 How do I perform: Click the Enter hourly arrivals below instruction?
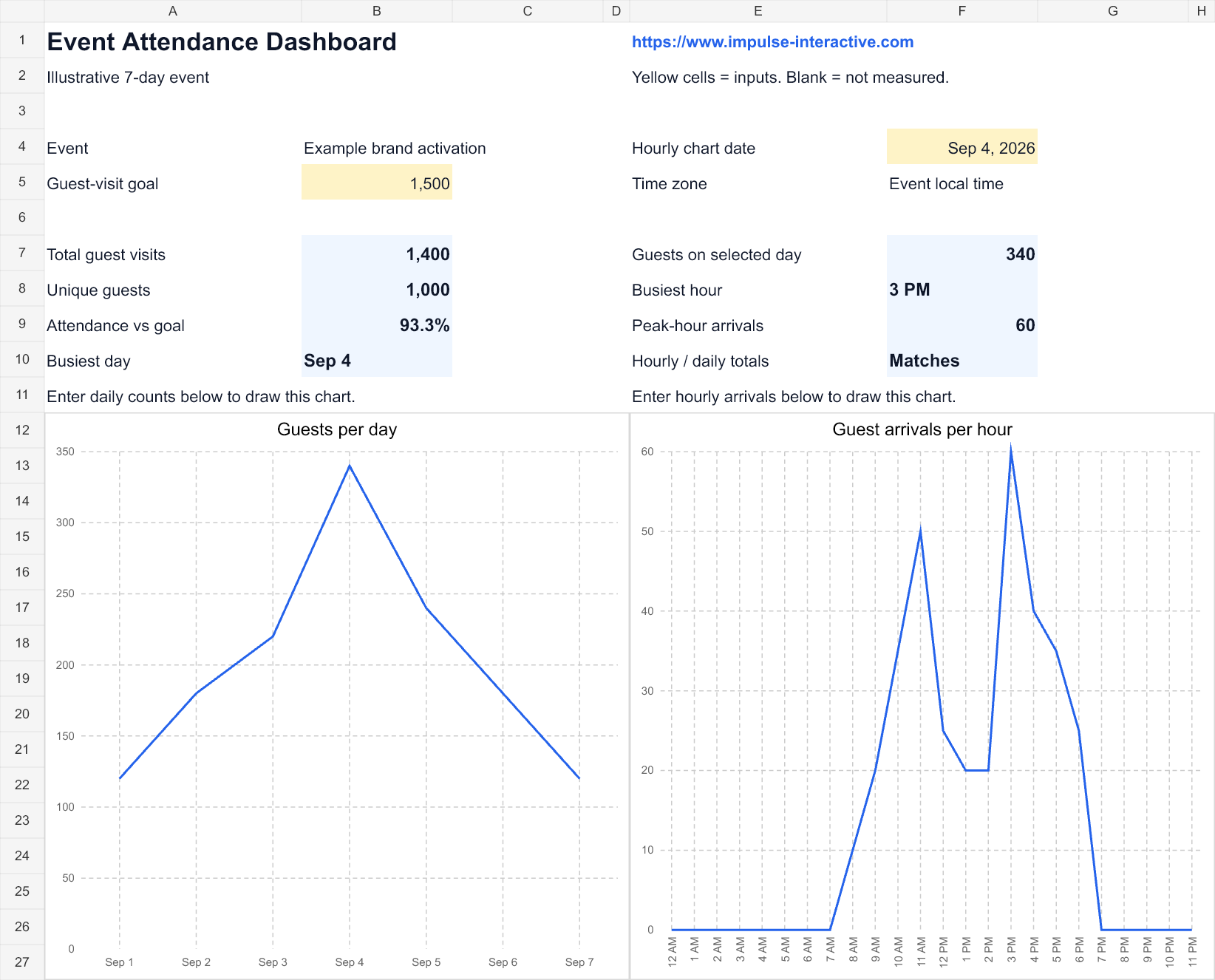click(x=794, y=397)
